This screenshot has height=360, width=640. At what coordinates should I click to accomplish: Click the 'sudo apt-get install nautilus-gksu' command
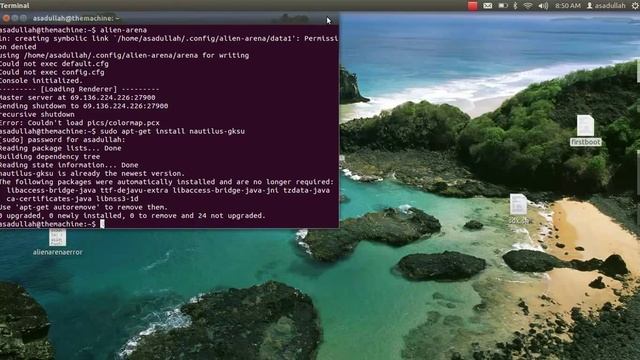point(172,131)
